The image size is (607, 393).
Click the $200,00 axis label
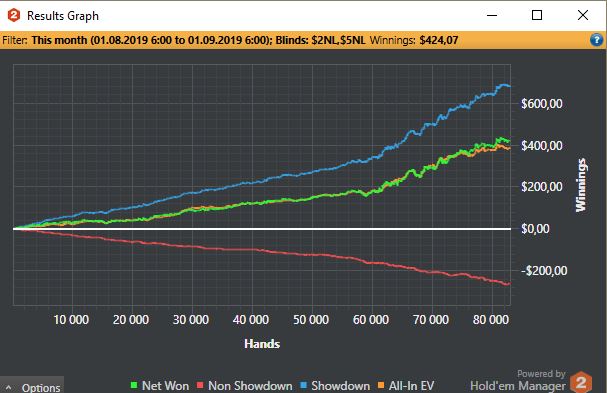(x=542, y=187)
